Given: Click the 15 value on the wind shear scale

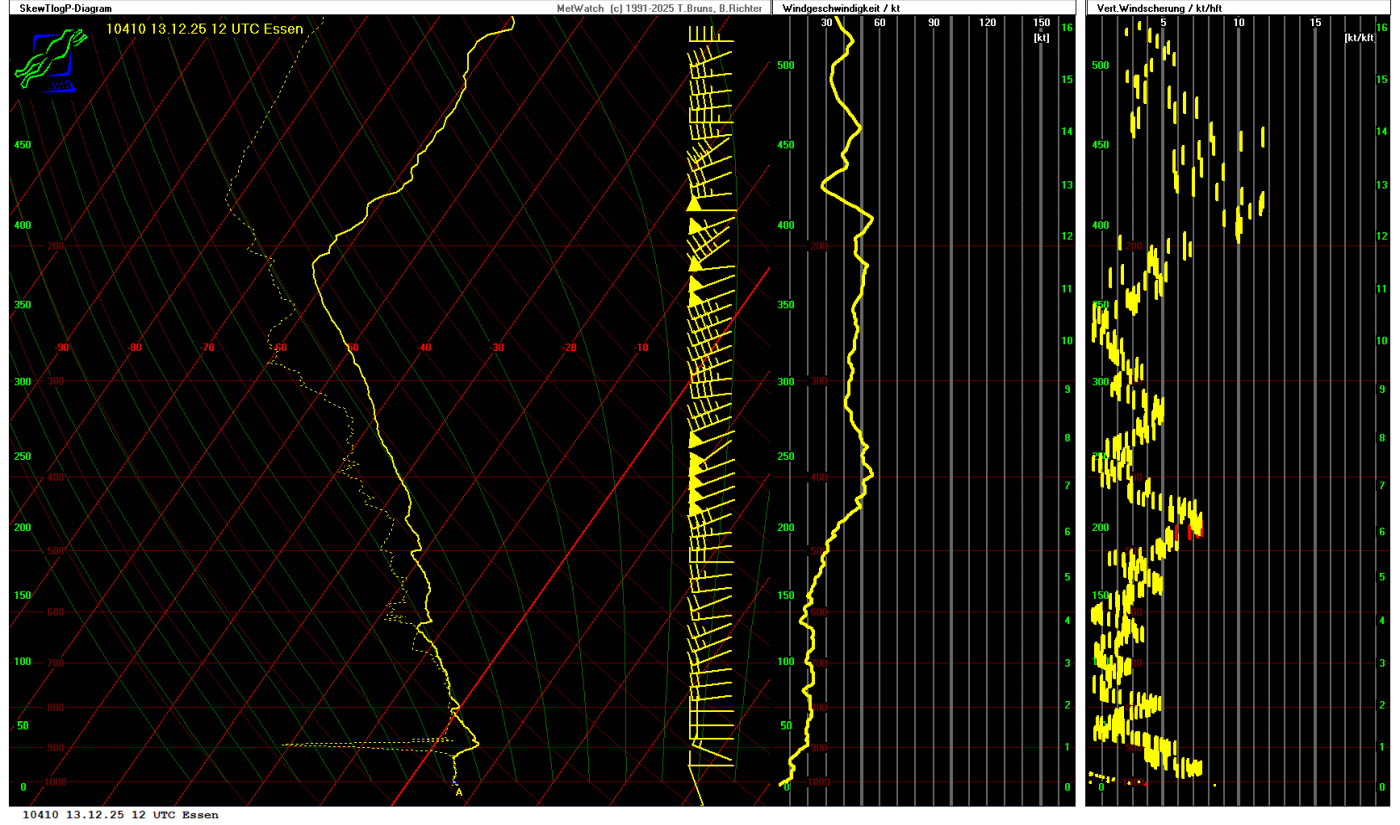Looking at the screenshot, I should [1315, 23].
